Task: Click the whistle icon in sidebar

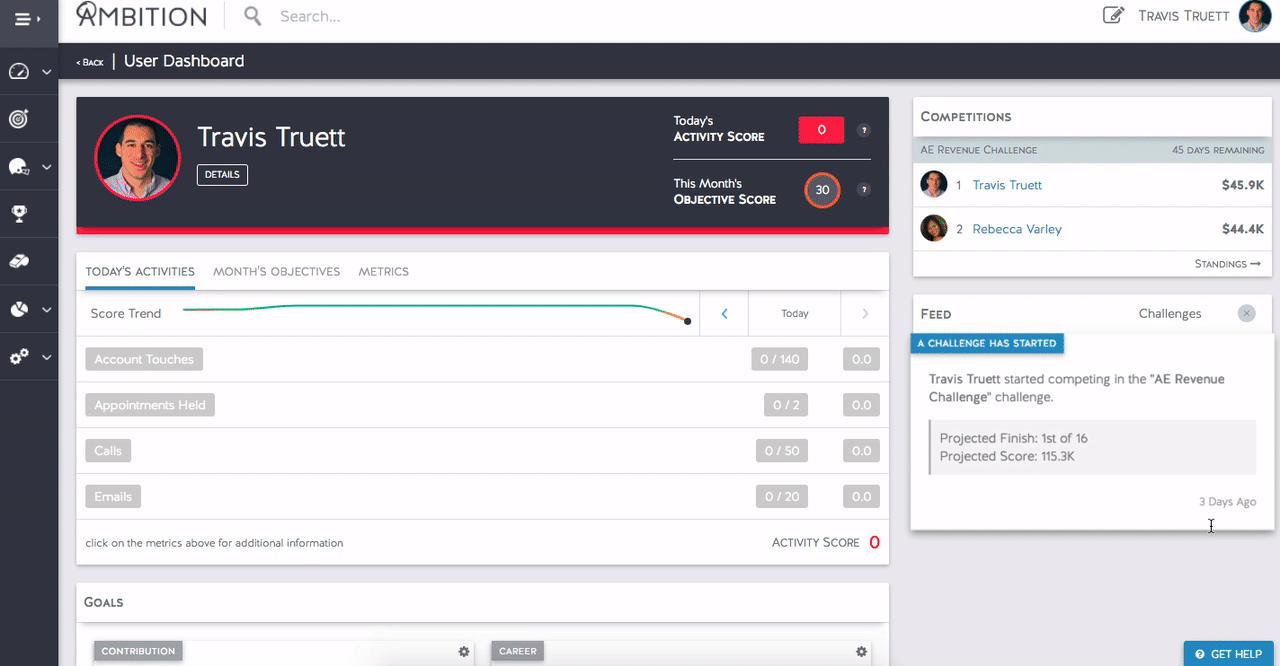Action: (x=19, y=262)
